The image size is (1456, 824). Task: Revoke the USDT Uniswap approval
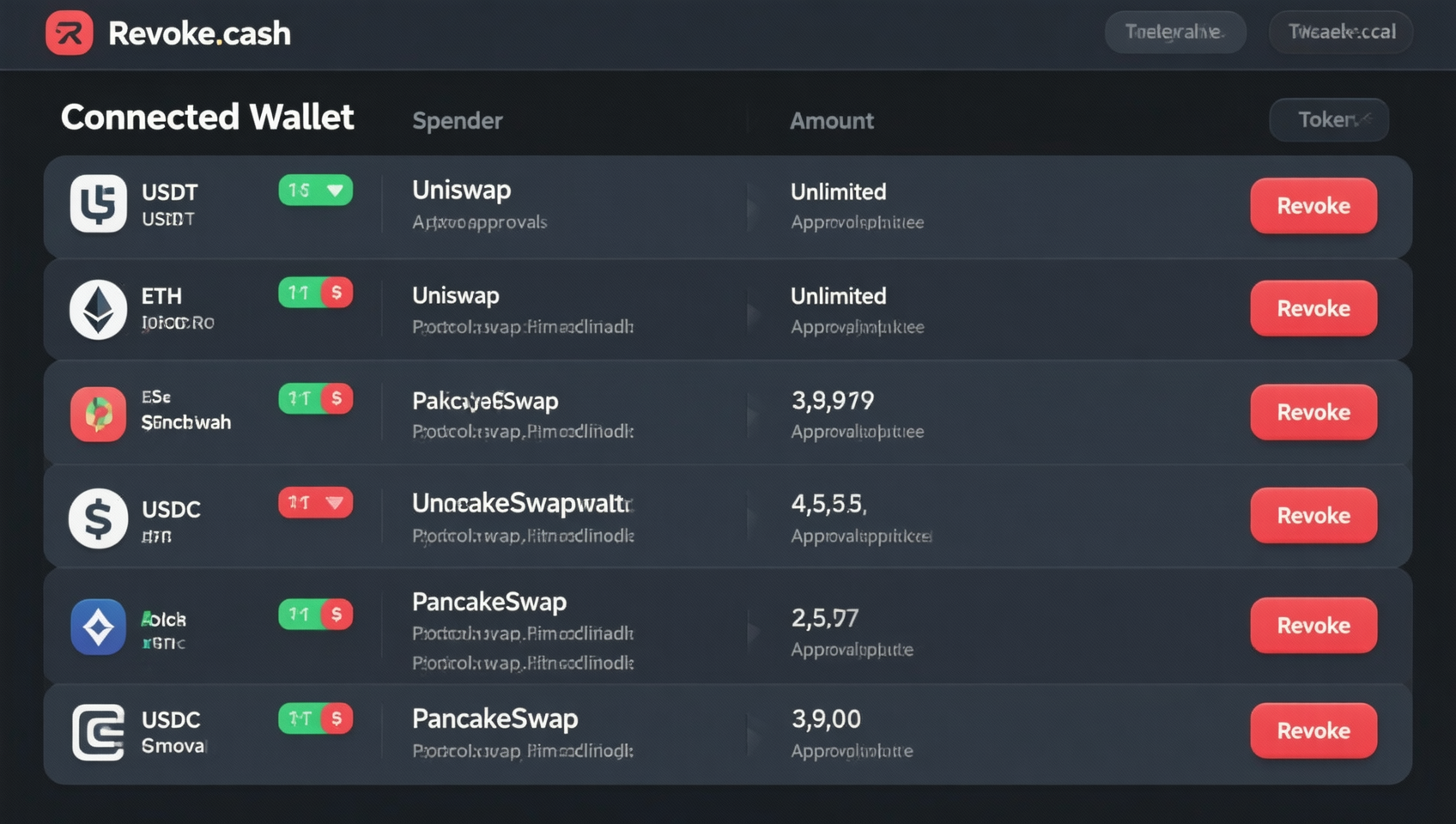[x=1313, y=206]
